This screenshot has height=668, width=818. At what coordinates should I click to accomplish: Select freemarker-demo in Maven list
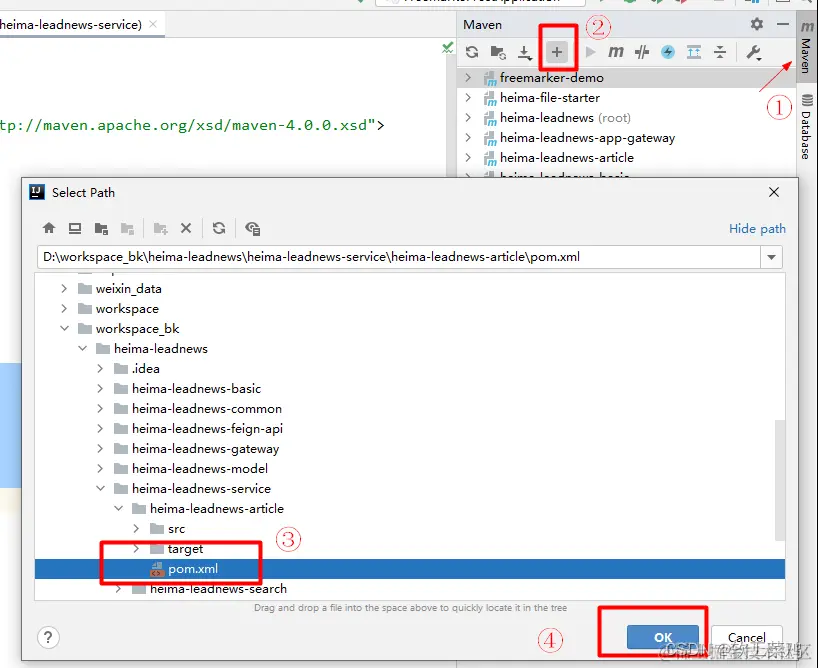coord(551,78)
